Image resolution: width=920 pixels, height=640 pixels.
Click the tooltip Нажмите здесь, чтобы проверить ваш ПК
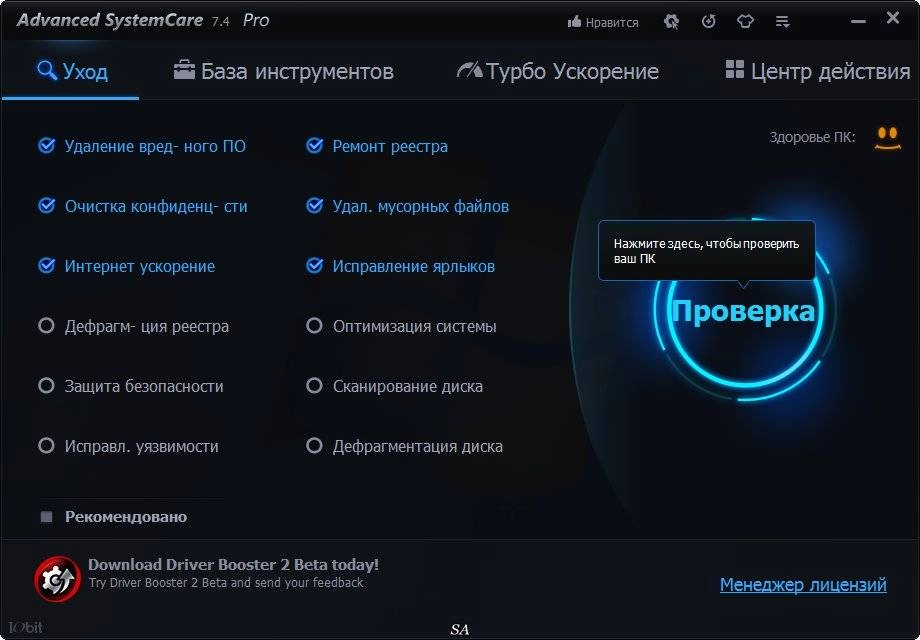(706, 251)
